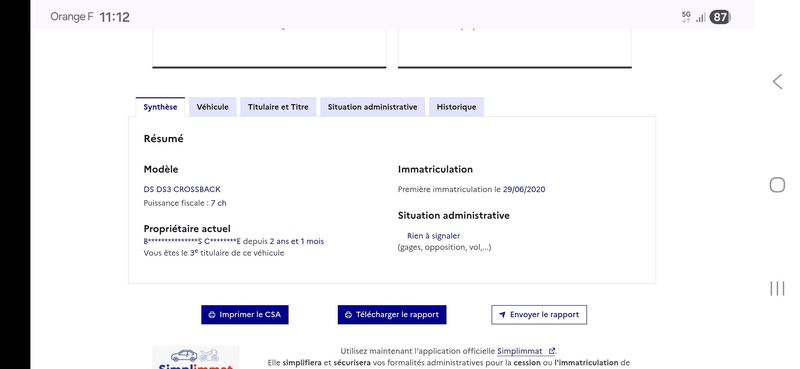Screen dimensions: 800x369
Task: Click the Télécharger le rapport button
Action: point(392,315)
